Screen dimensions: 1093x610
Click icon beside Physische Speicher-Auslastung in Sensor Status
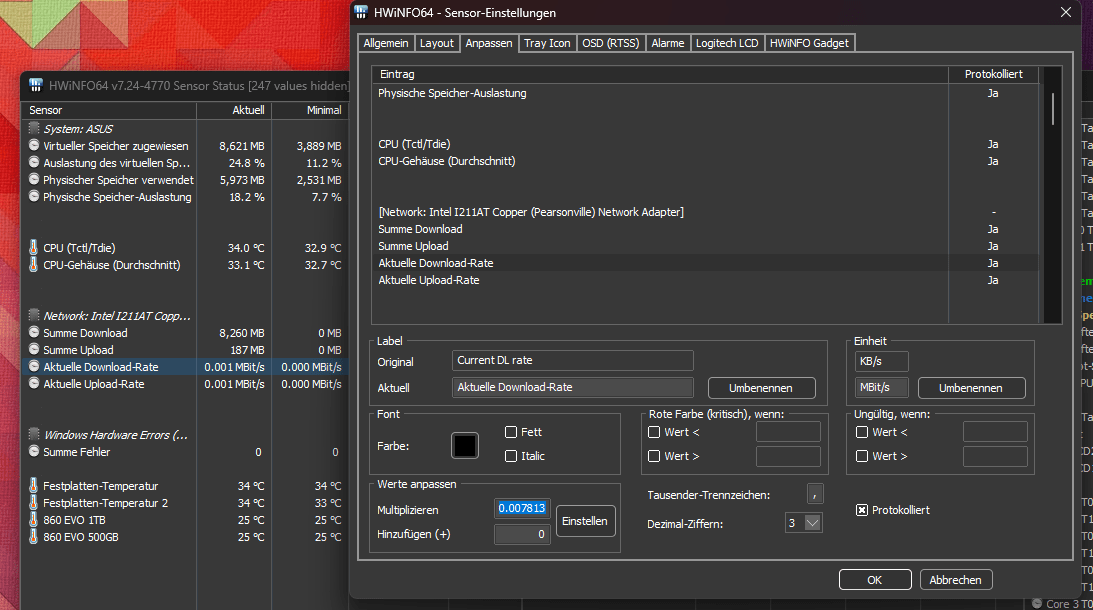pyautogui.click(x=33, y=197)
